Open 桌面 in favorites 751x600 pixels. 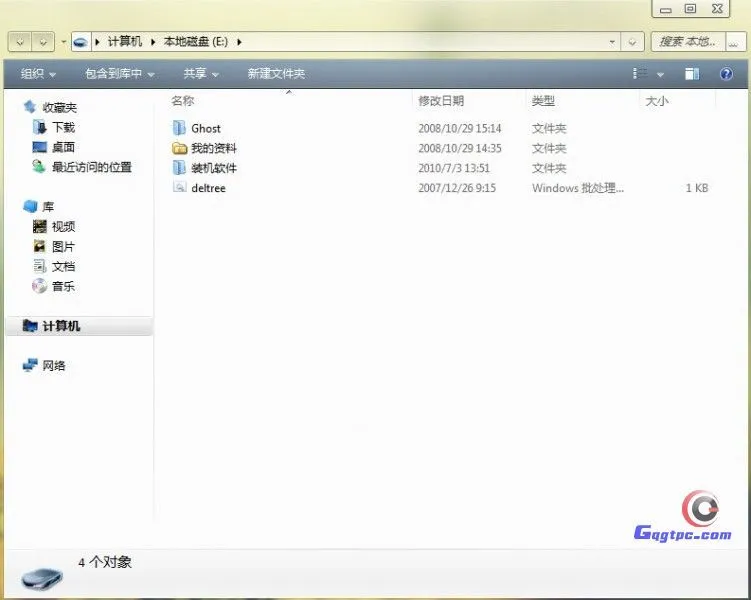click(x=63, y=147)
